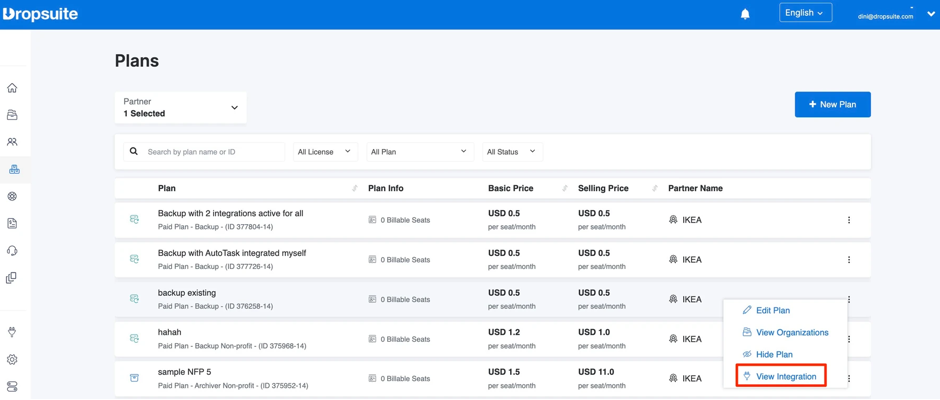The height and width of the screenshot is (400, 940).
Task: Open the headset support icon in sidebar
Action: coord(13,251)
